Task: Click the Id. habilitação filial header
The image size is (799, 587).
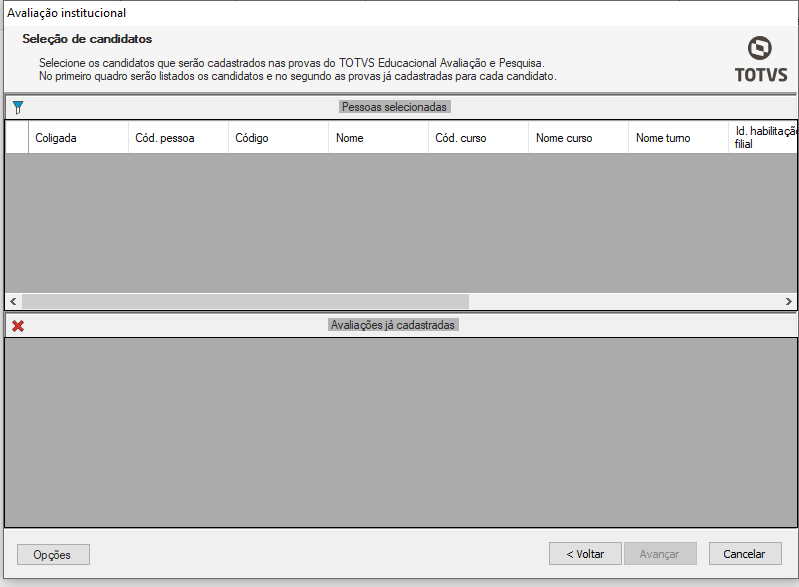Action: coord(764,138)
